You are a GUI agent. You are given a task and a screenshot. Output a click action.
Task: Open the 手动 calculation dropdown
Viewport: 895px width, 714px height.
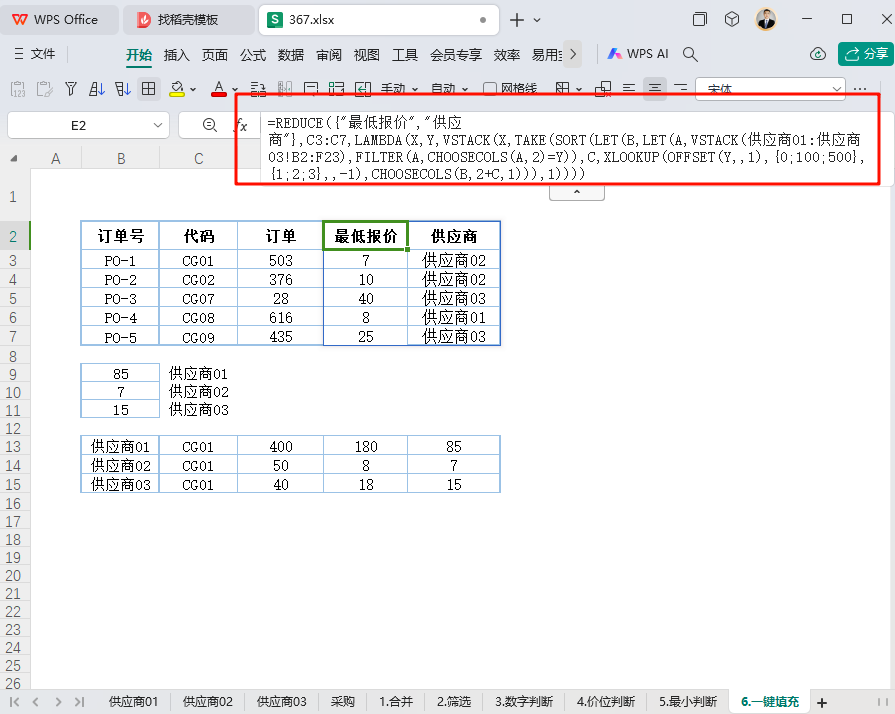[400, 89]
